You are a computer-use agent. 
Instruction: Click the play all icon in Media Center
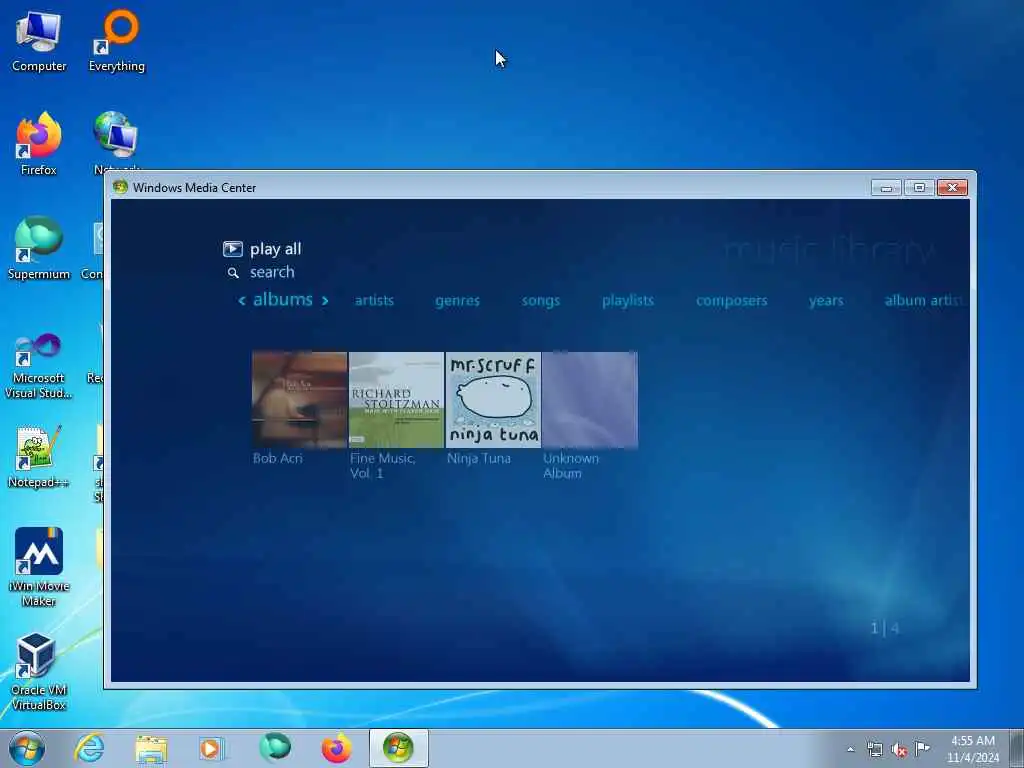point(232,249)
